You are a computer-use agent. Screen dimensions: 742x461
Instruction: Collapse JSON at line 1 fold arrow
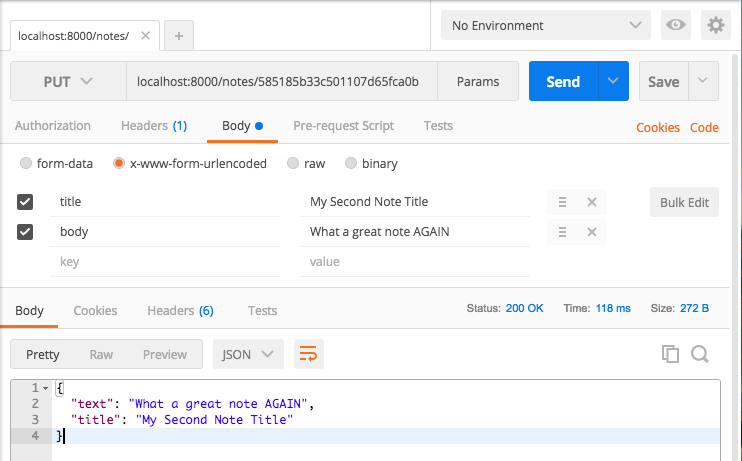45,388
